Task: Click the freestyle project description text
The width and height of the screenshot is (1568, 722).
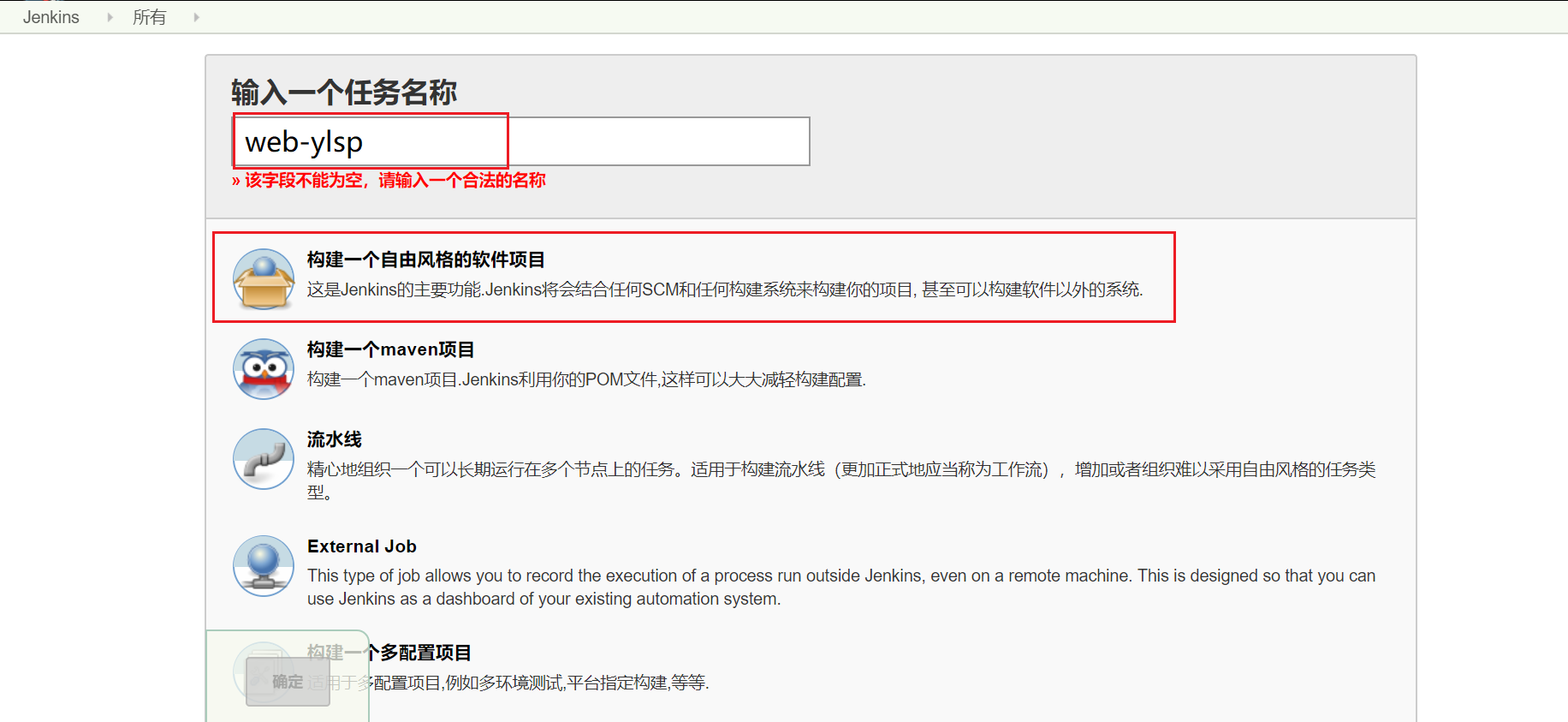Action: pos(725,289)
